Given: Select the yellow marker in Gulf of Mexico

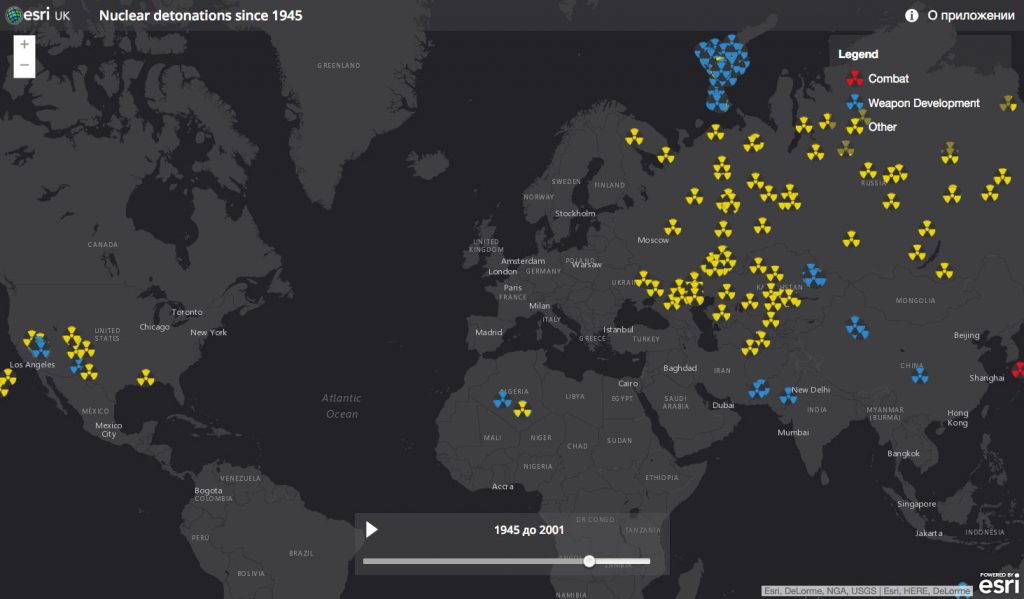Looking at the screenshot, I should click(146, 377).
